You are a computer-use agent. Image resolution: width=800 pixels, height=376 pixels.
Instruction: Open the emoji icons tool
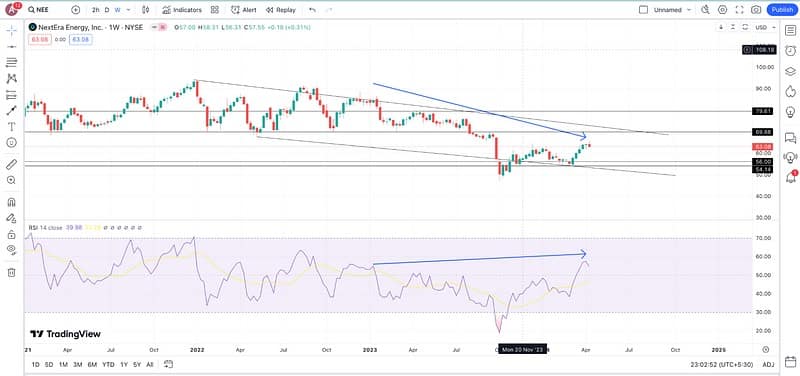(x=11, y=142)
